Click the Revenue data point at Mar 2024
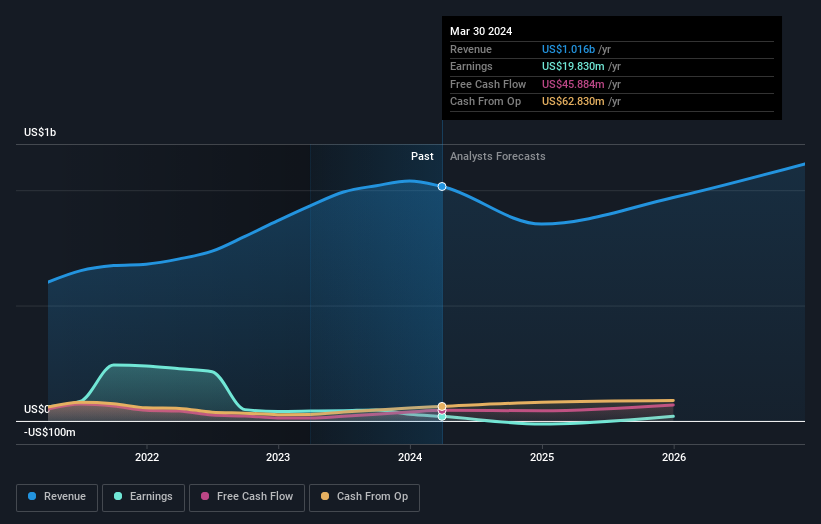 tap(442, 186)
